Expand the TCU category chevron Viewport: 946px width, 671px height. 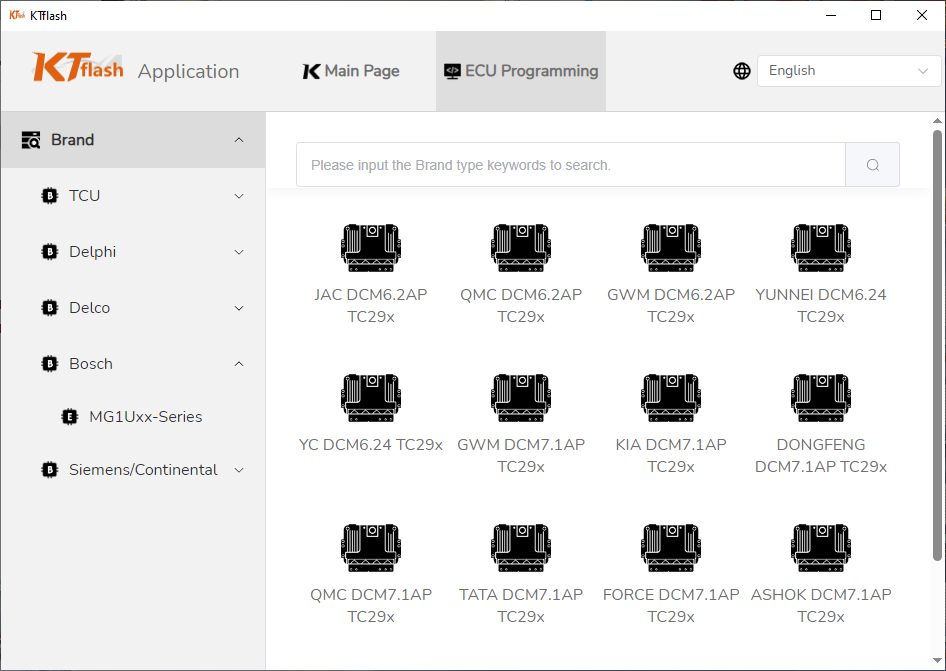239,196
